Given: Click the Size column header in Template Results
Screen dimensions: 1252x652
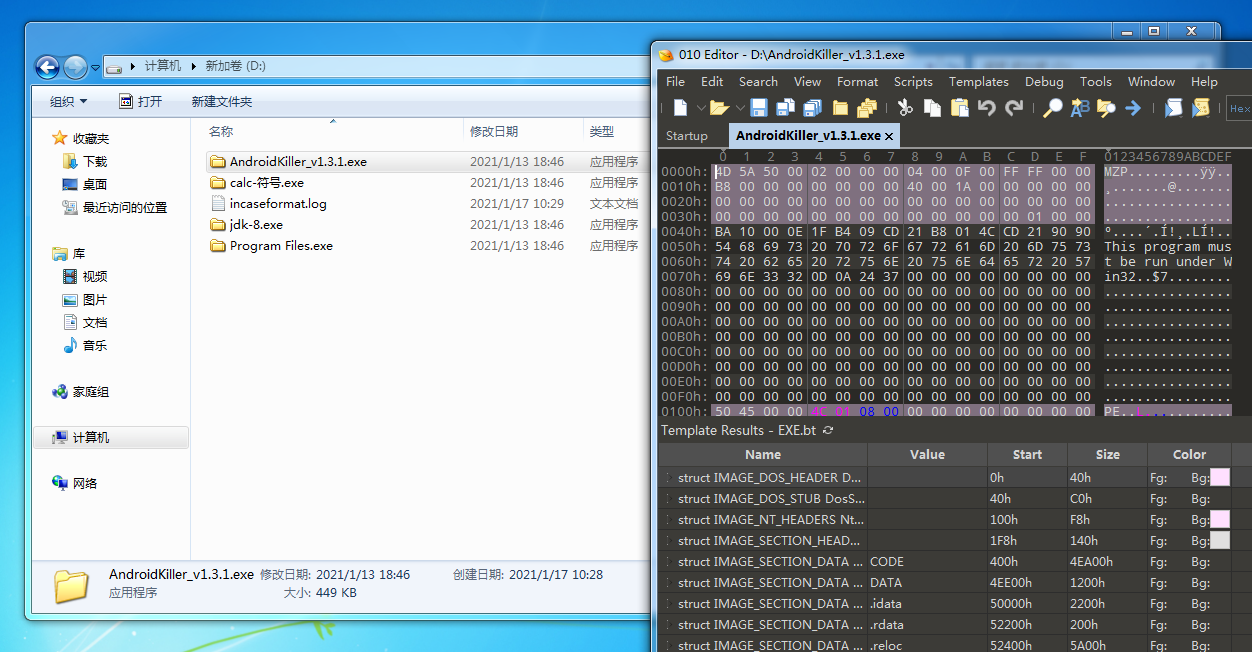Looking at the screenshot, I should click(x=1107, y=454).
